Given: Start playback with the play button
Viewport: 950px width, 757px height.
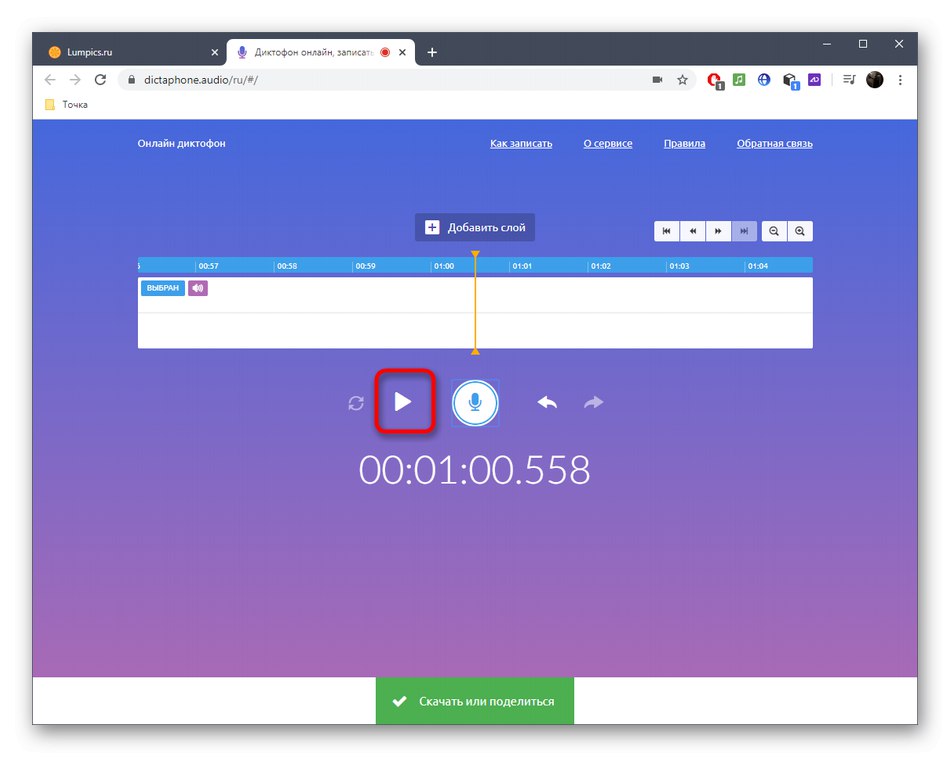Looking at the screenshot, I should [403, 402].
